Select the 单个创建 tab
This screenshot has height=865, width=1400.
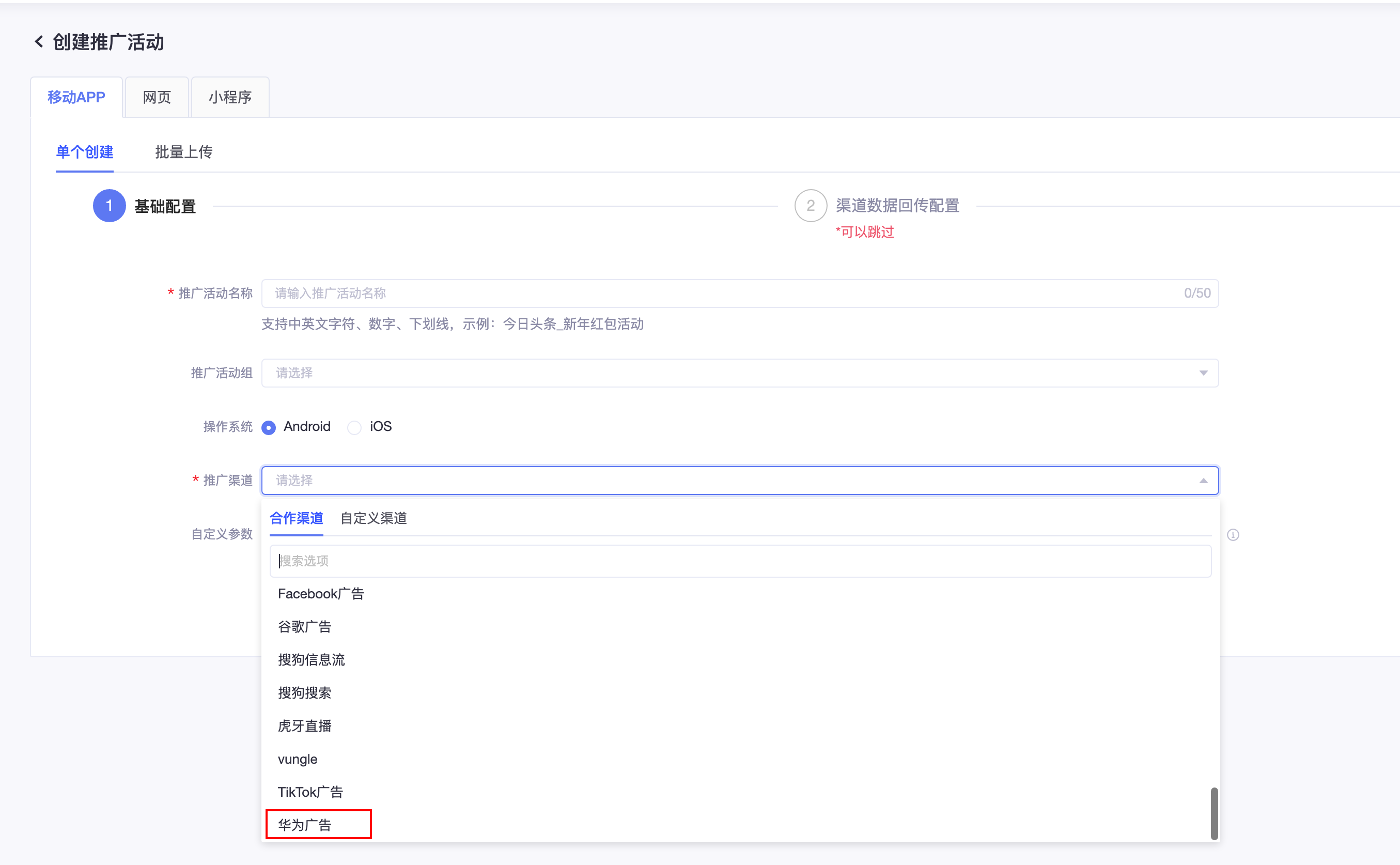click(85, 152)
